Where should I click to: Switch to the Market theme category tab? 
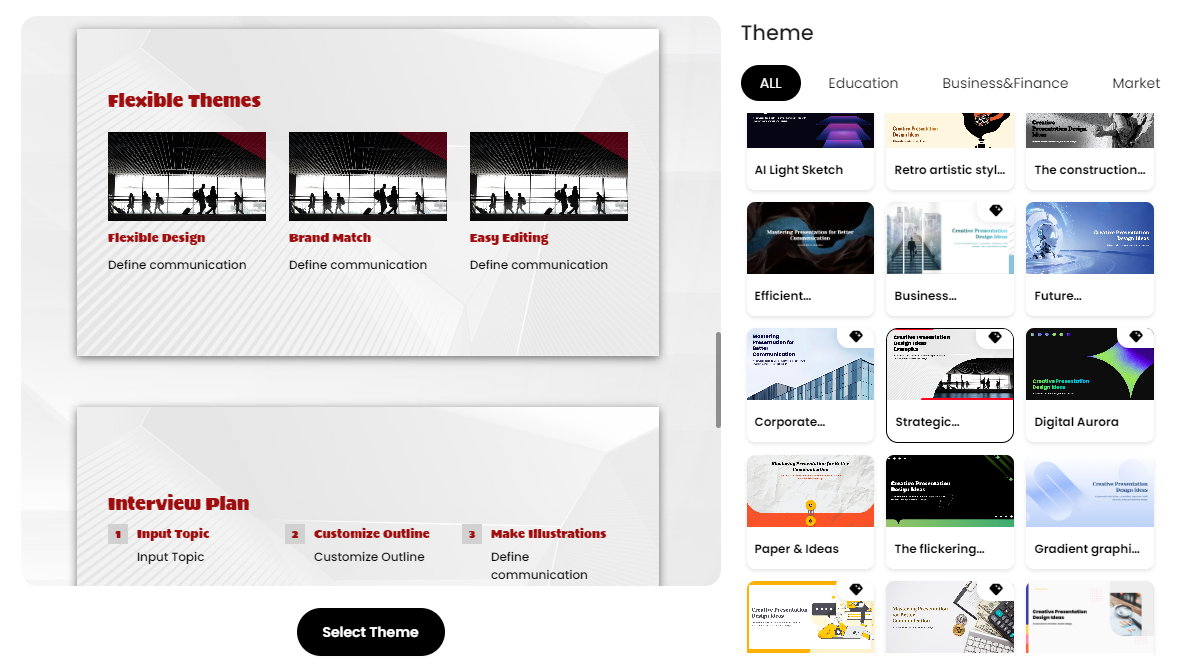point(1136,83)
